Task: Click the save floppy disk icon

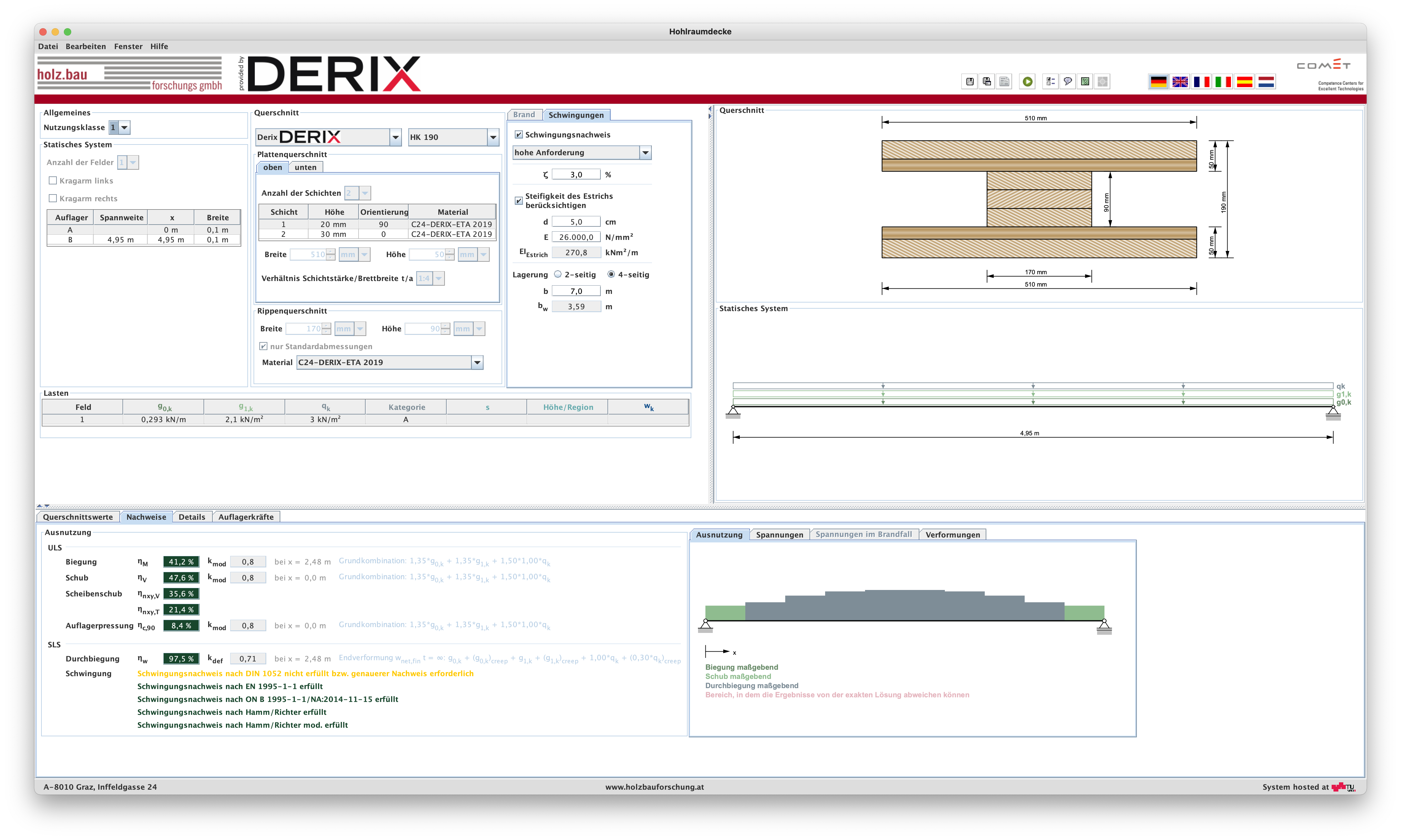Action: click(x=969, y=82)
